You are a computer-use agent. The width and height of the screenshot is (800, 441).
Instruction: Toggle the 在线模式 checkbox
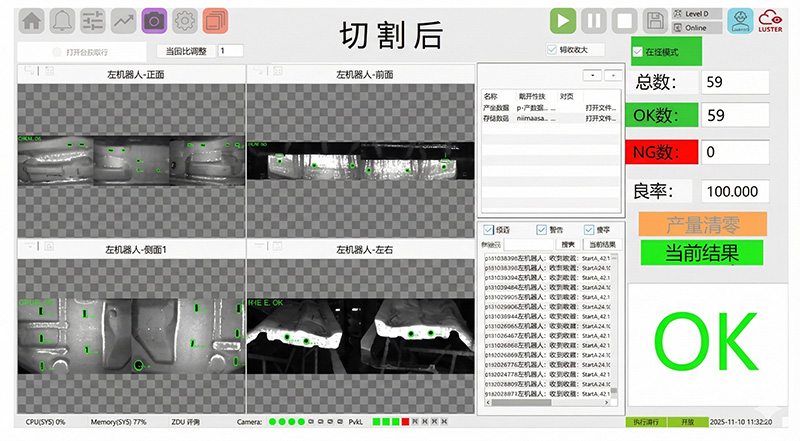[638, 51]
